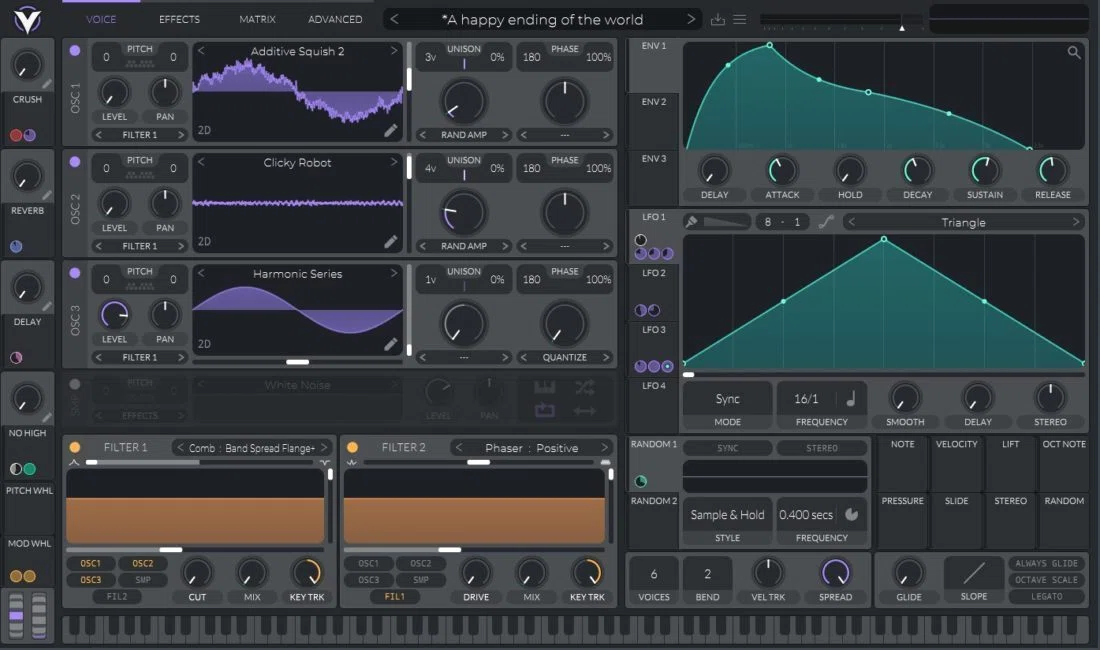This screenshot has height=650, width=1100.
Task: Toggle FIL1 input on Filter 2
Action: [394, 597]
